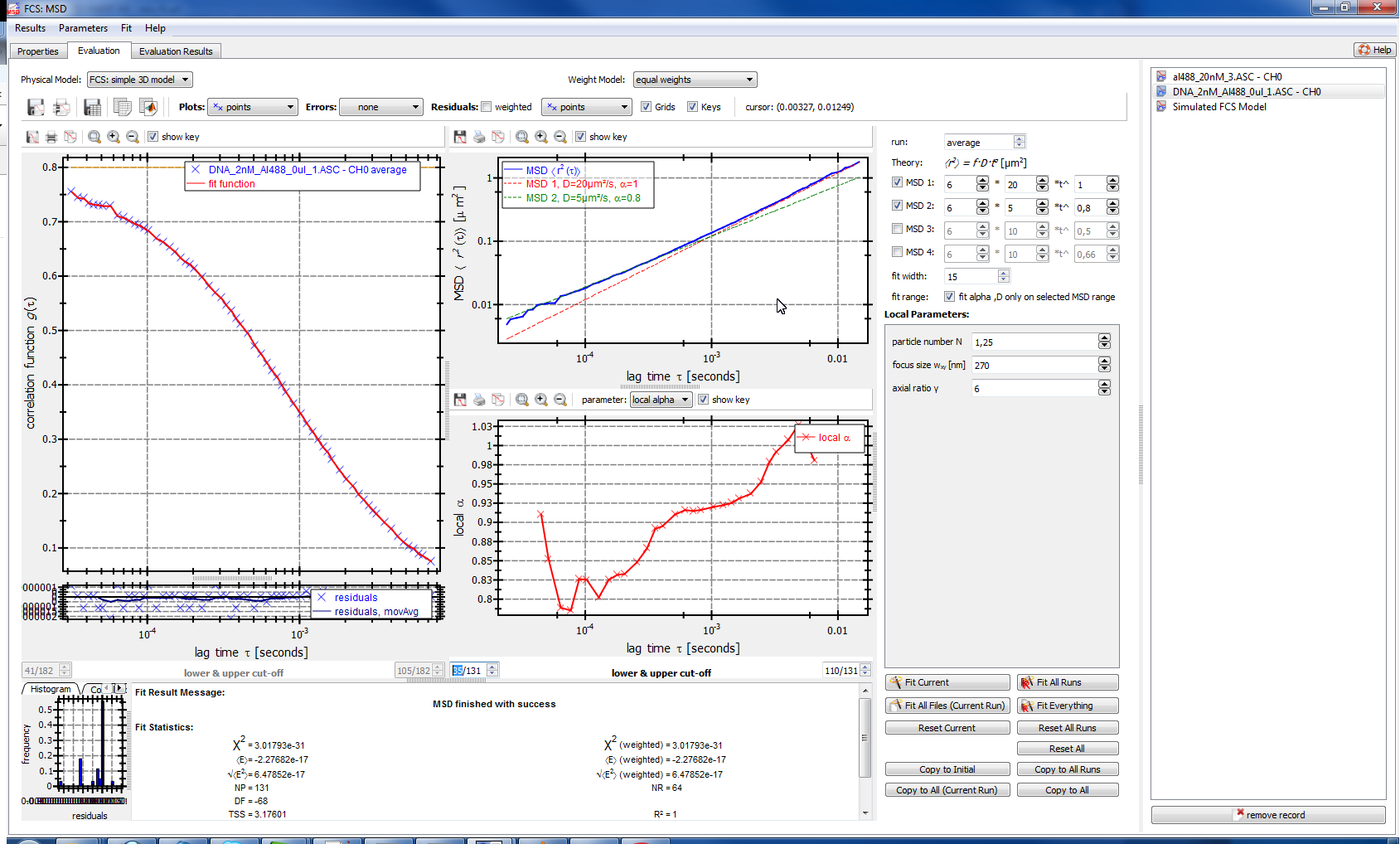
Task: Print the local alpha plot
Action: (479, 400)
